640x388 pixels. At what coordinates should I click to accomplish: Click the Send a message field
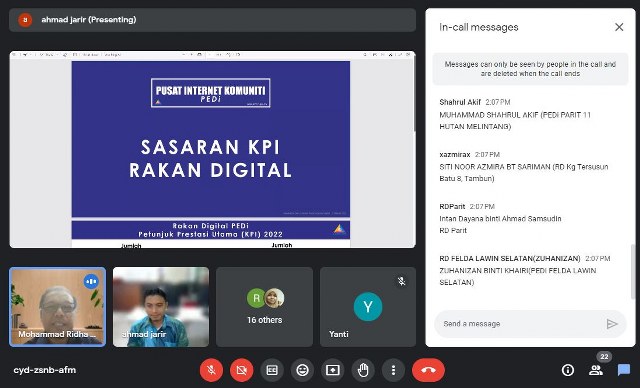(530, 324)
